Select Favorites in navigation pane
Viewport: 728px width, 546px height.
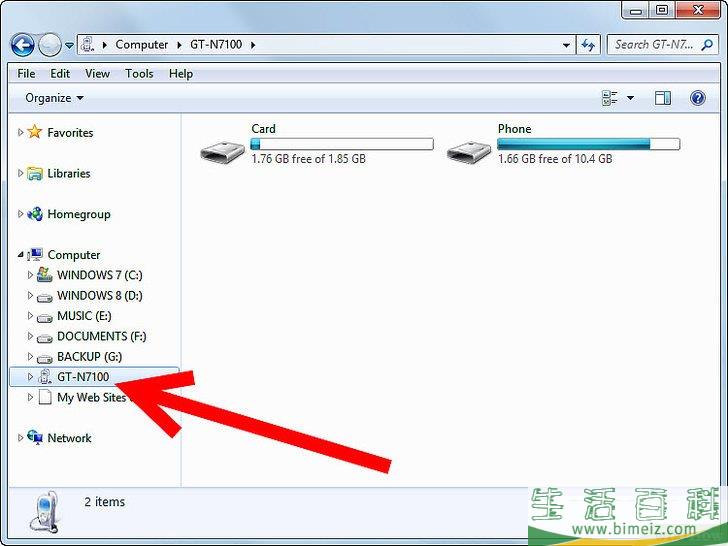(x=70, y=133)
